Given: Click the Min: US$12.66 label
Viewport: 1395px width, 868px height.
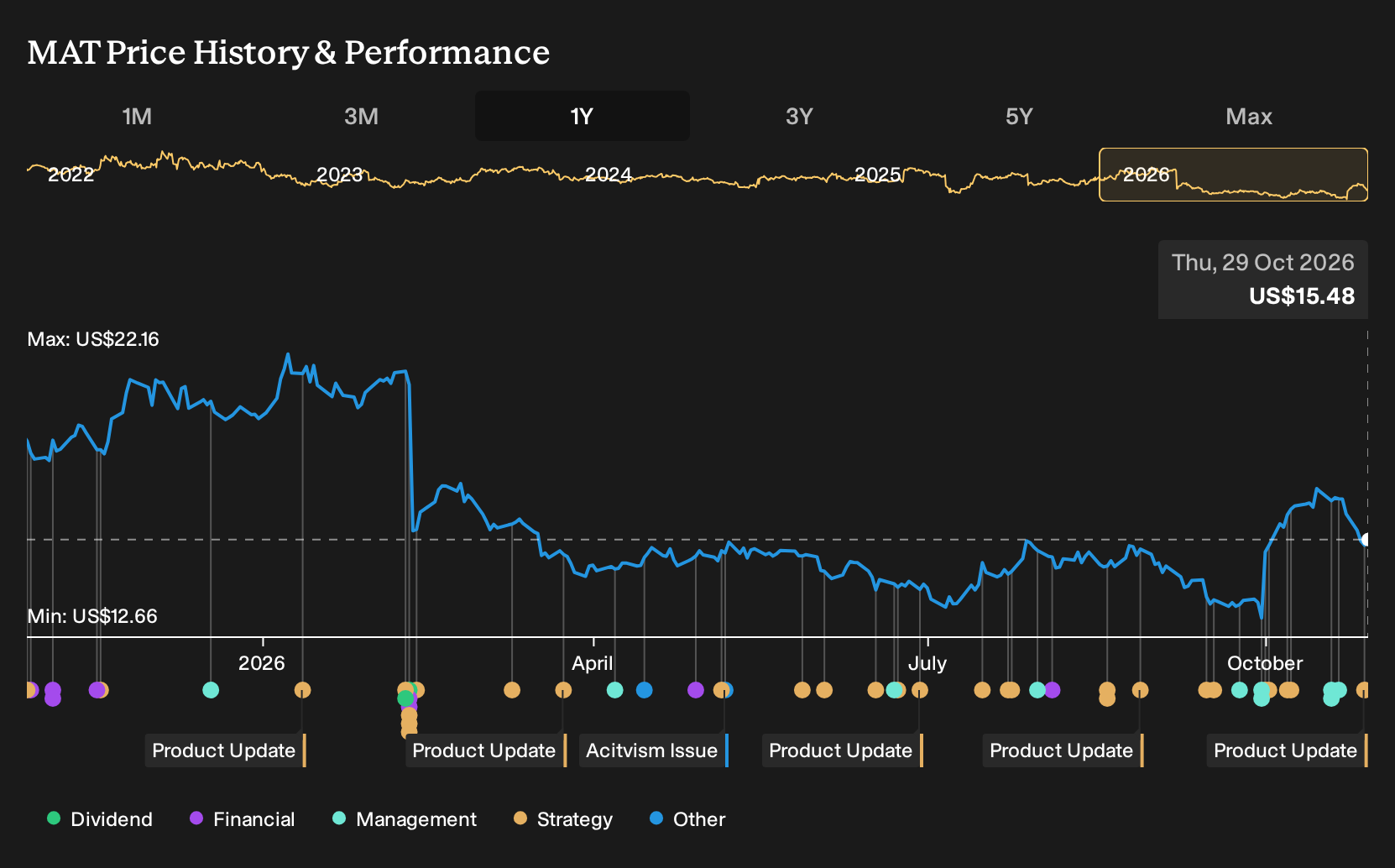Looking at the screenshot, I should click(92, 616).
